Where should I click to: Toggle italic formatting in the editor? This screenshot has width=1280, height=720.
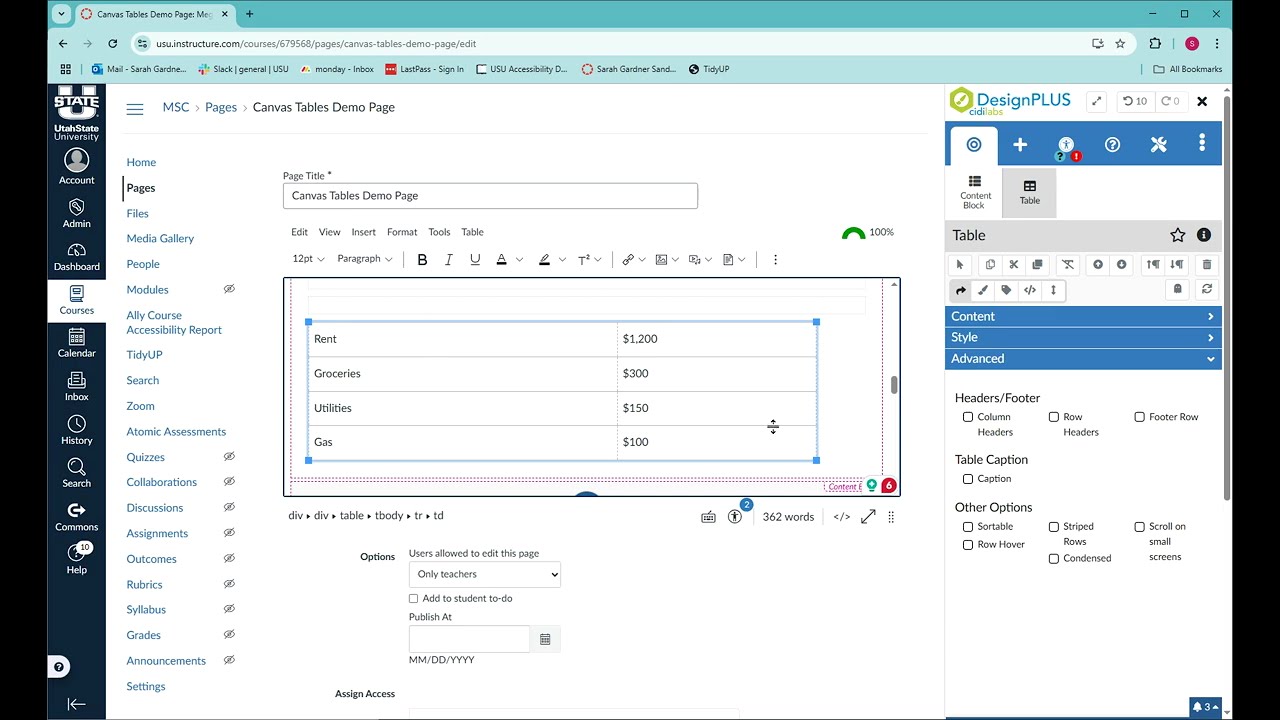[x=448, y=259]
